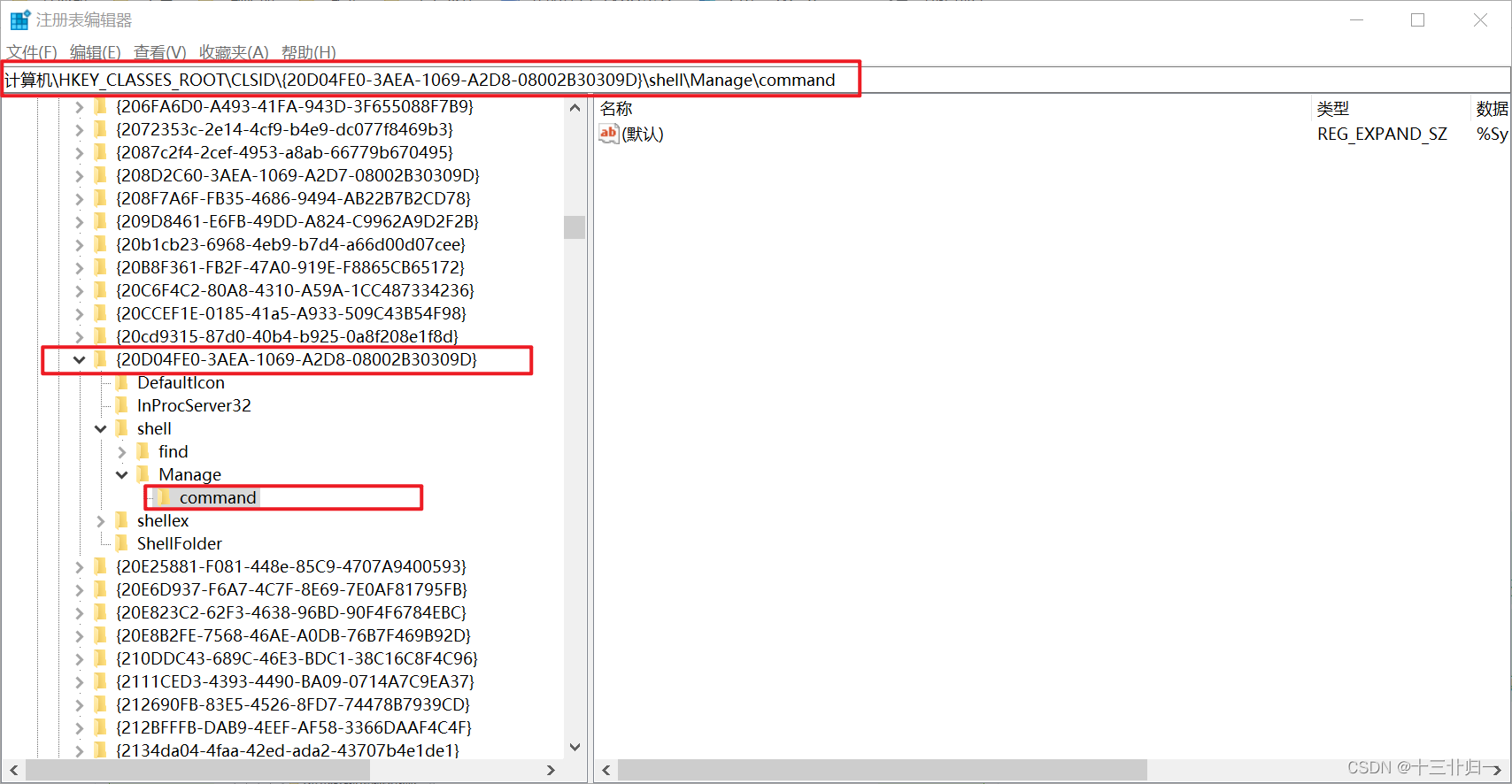1512x784 pixels.
Task: Expand the shellex subkey
Action: coord(100,520)
